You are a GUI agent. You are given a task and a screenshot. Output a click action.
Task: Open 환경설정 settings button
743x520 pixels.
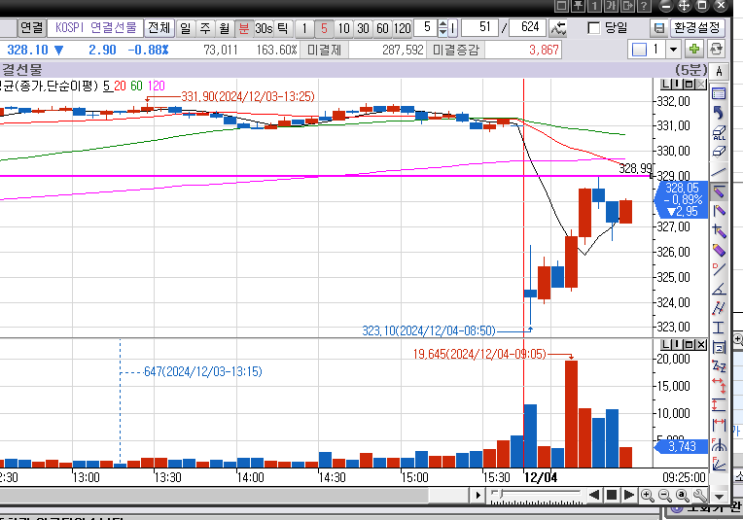697,28
